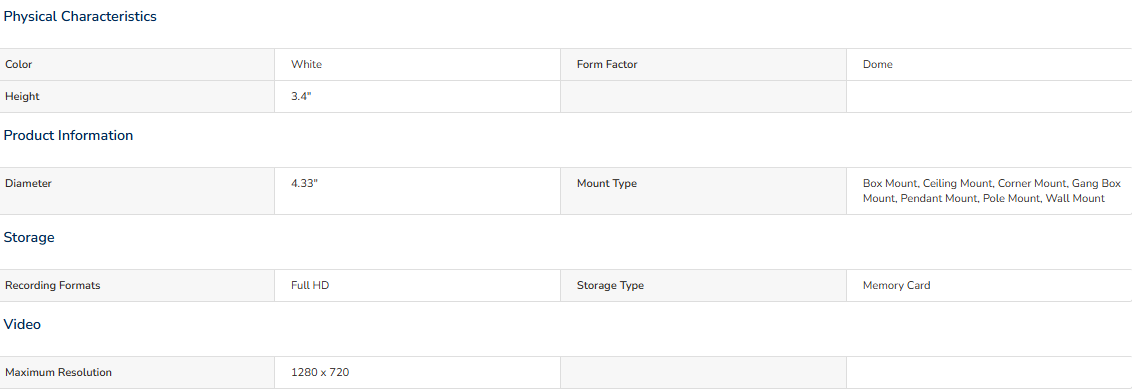Screen dimensions: 1132x391
Task: Select the mount types list text
Action: click(x=992, y=191)
